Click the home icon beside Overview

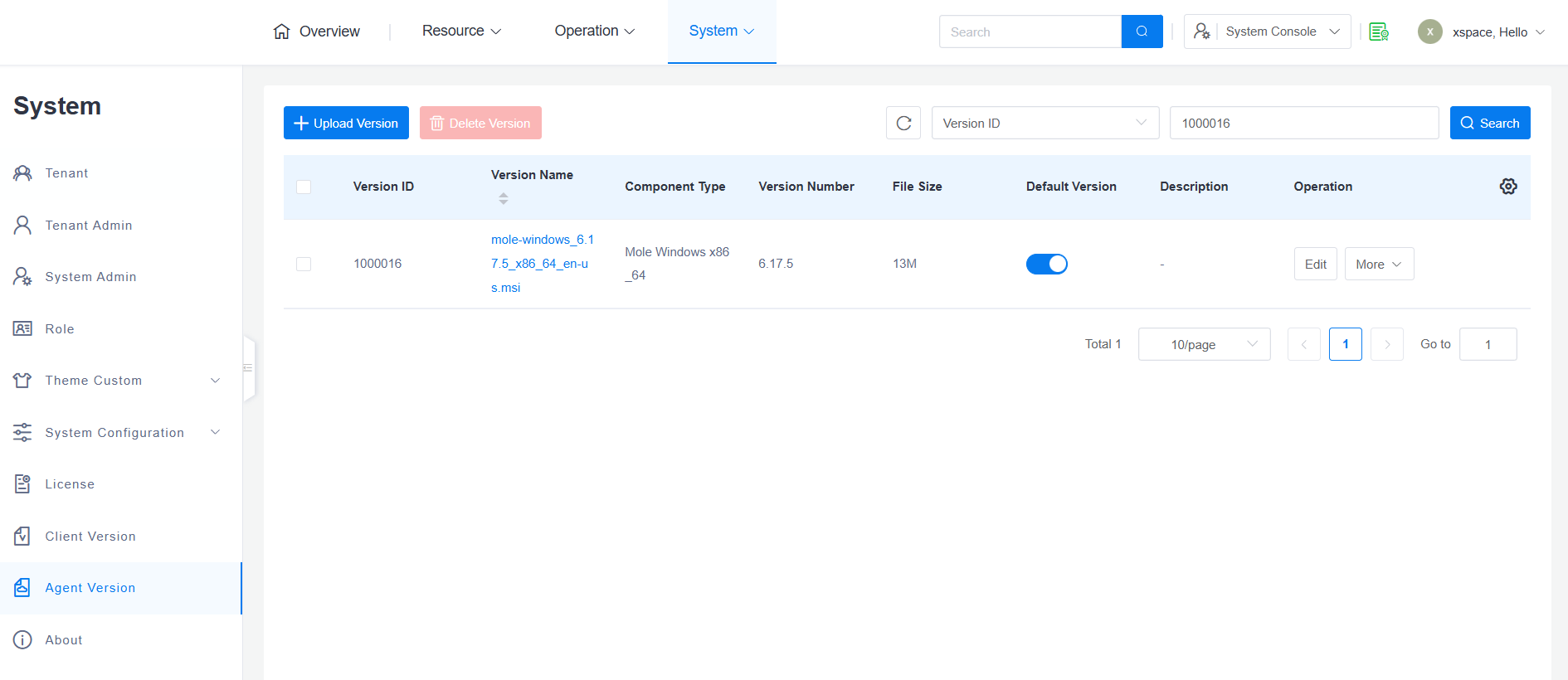point(282,32)
